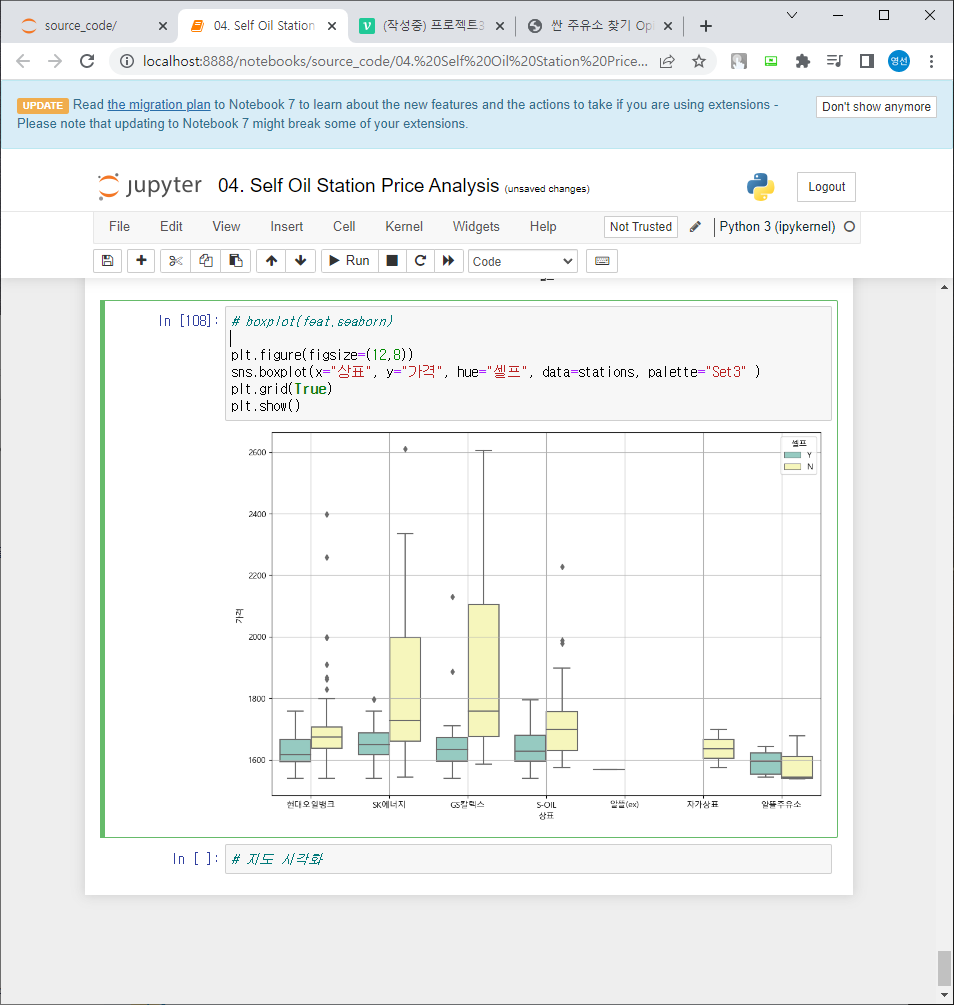Open the View menu

[226, 227]
